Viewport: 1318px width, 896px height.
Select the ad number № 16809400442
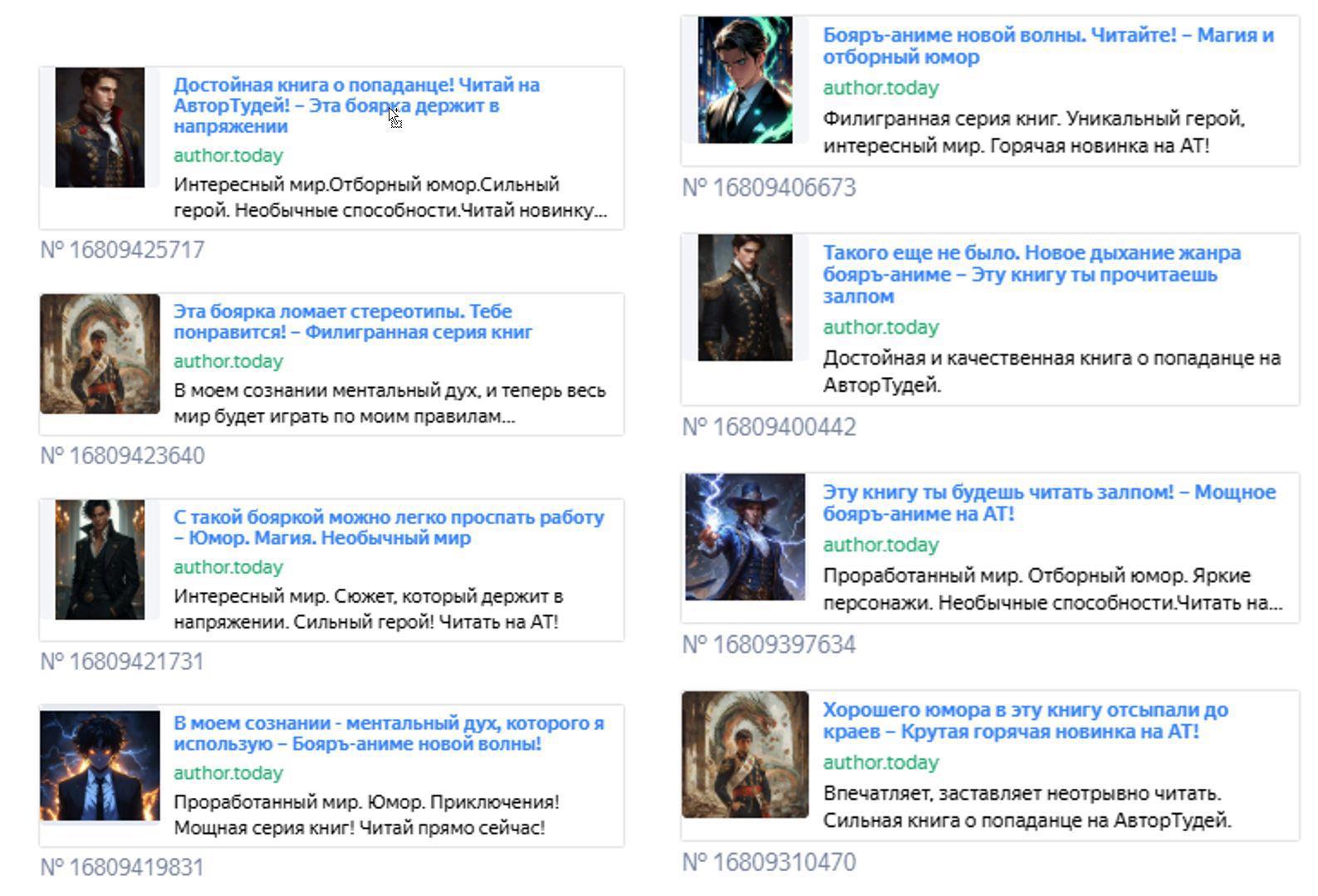click(769, 427)
